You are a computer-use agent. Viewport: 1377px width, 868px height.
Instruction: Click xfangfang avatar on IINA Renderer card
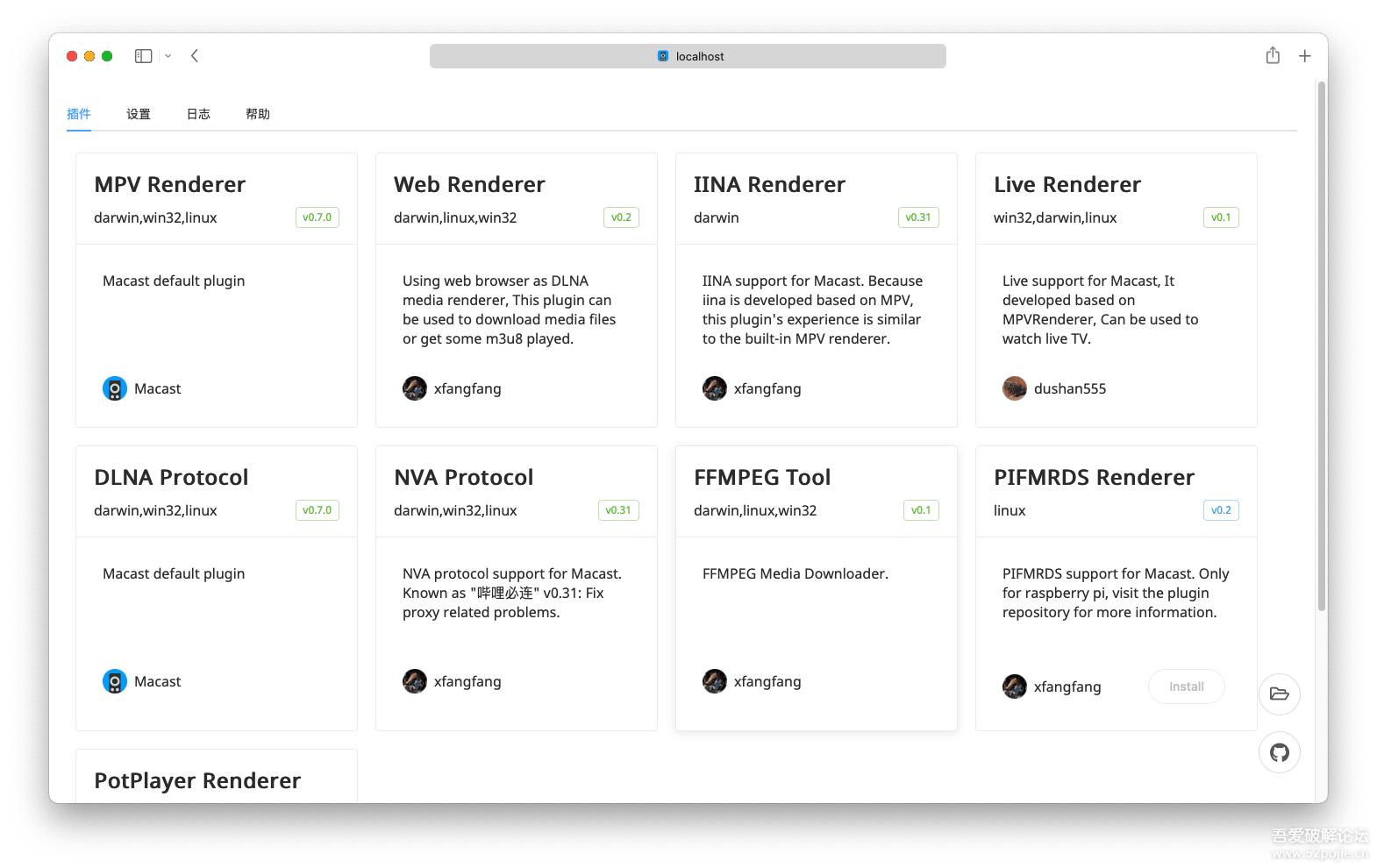(715, 388)
